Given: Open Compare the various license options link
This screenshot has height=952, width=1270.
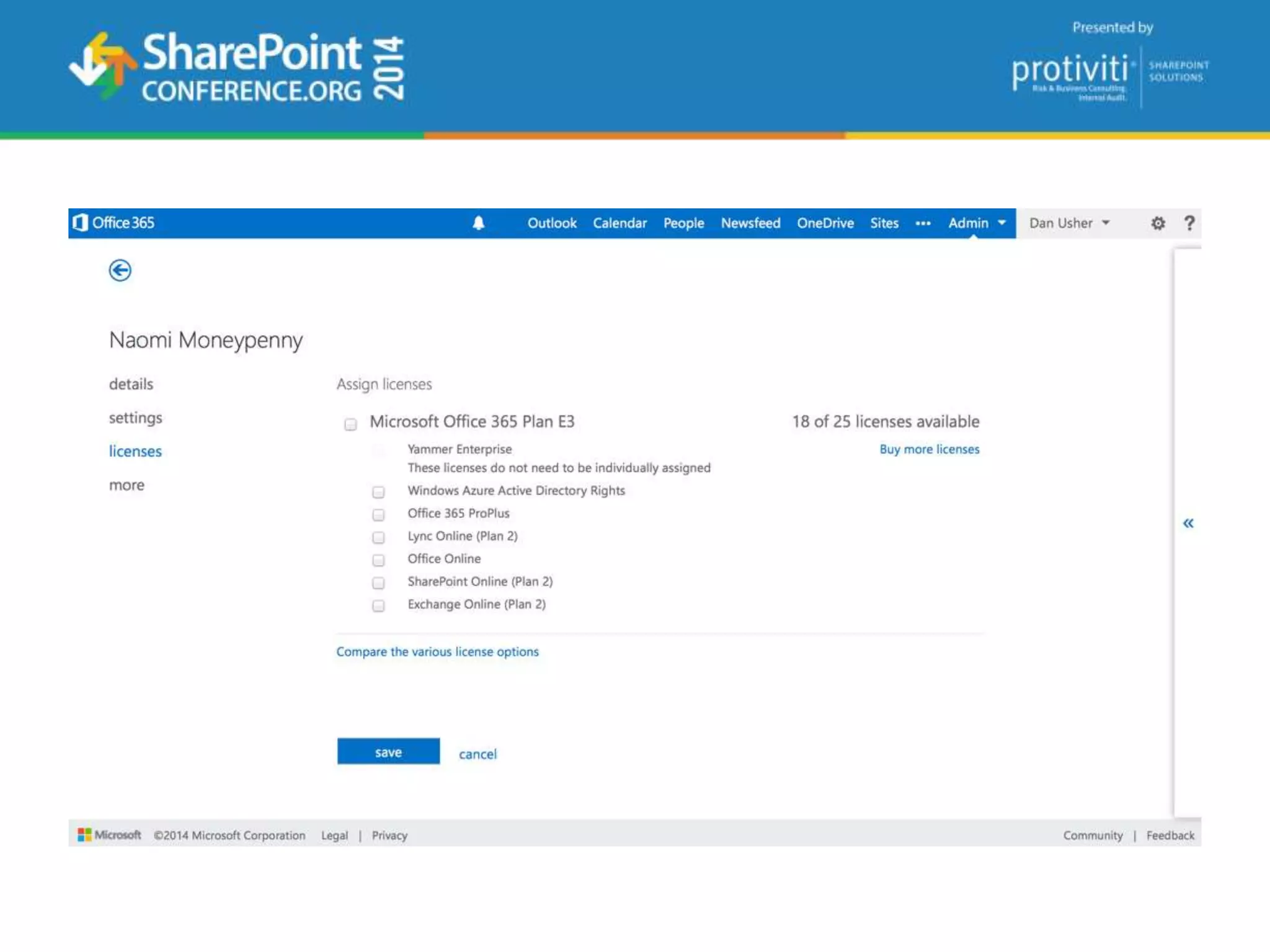Looking at the screenshot, I should tap(437, 651).
